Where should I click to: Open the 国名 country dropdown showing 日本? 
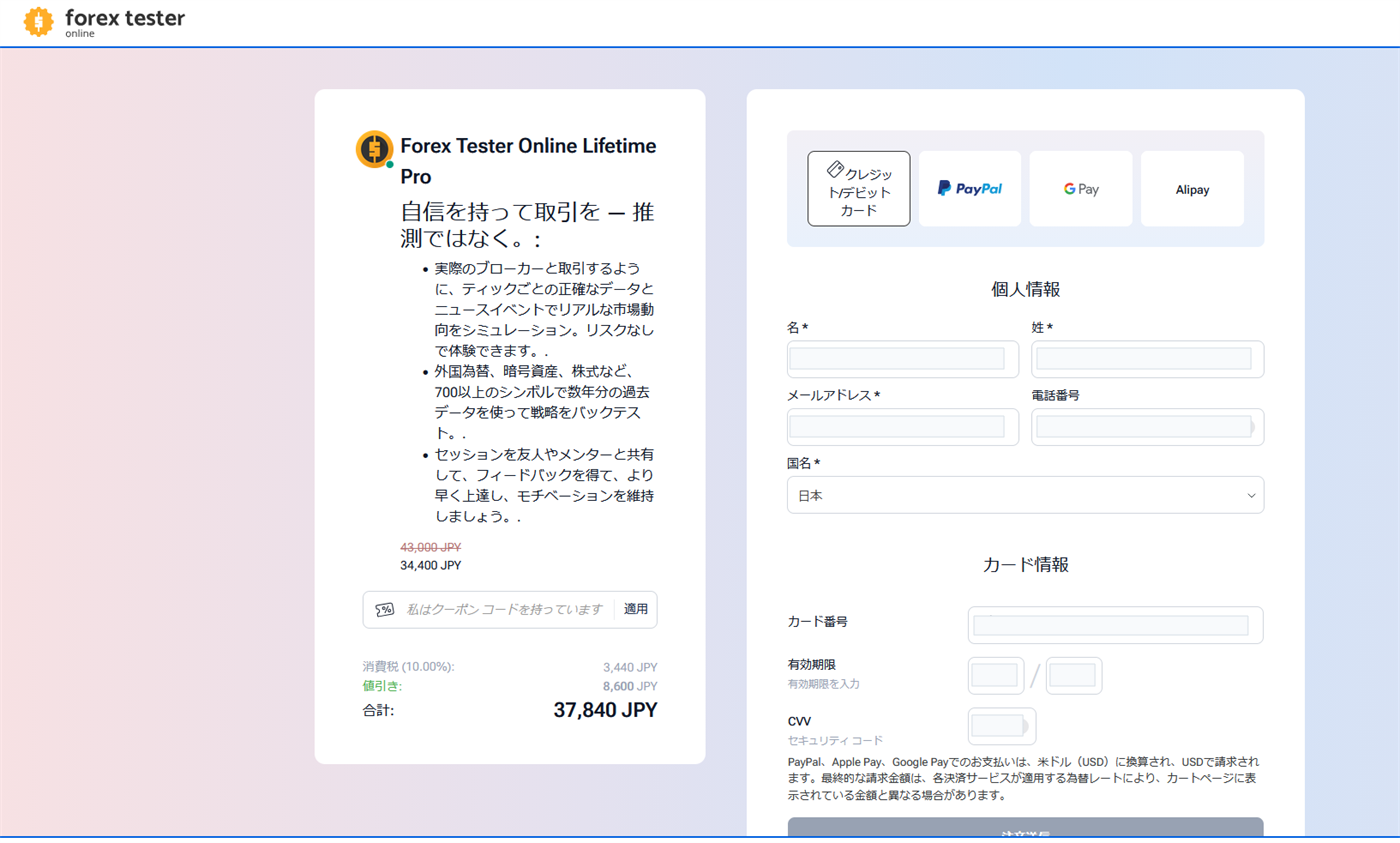click(1026, 495)
